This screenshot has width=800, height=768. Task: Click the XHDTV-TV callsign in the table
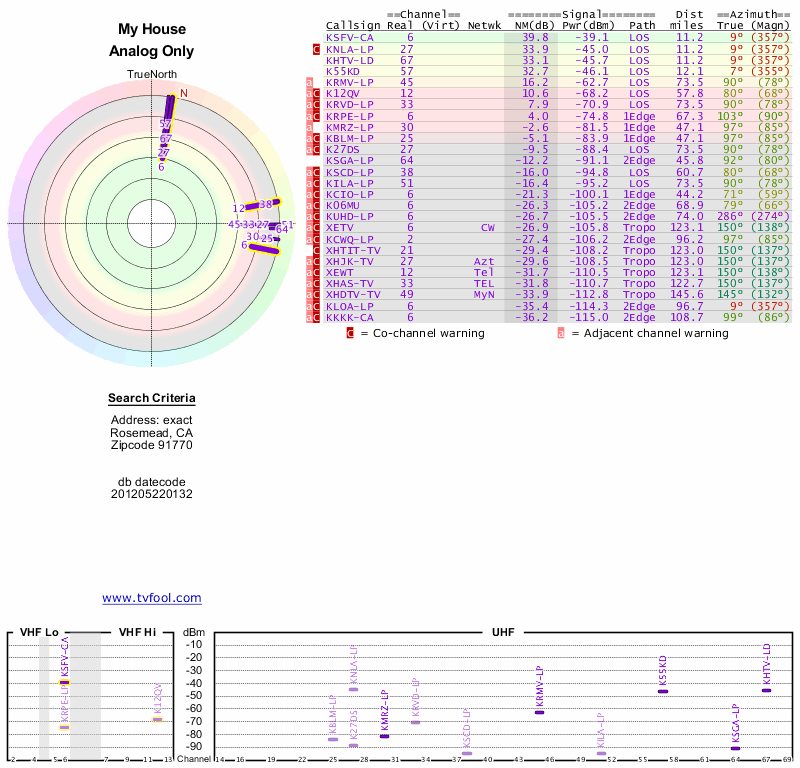[353, 295]
